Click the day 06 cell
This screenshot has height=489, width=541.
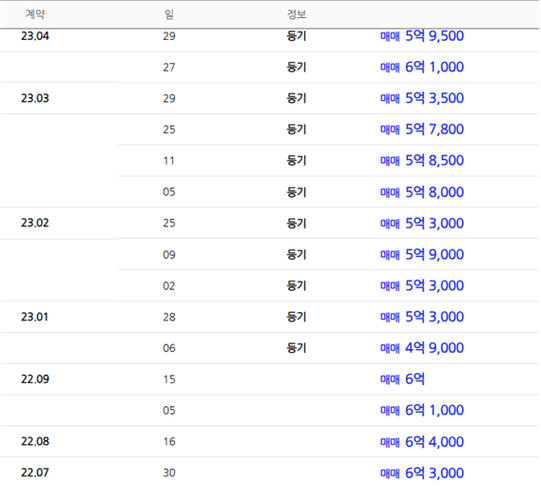169,348
